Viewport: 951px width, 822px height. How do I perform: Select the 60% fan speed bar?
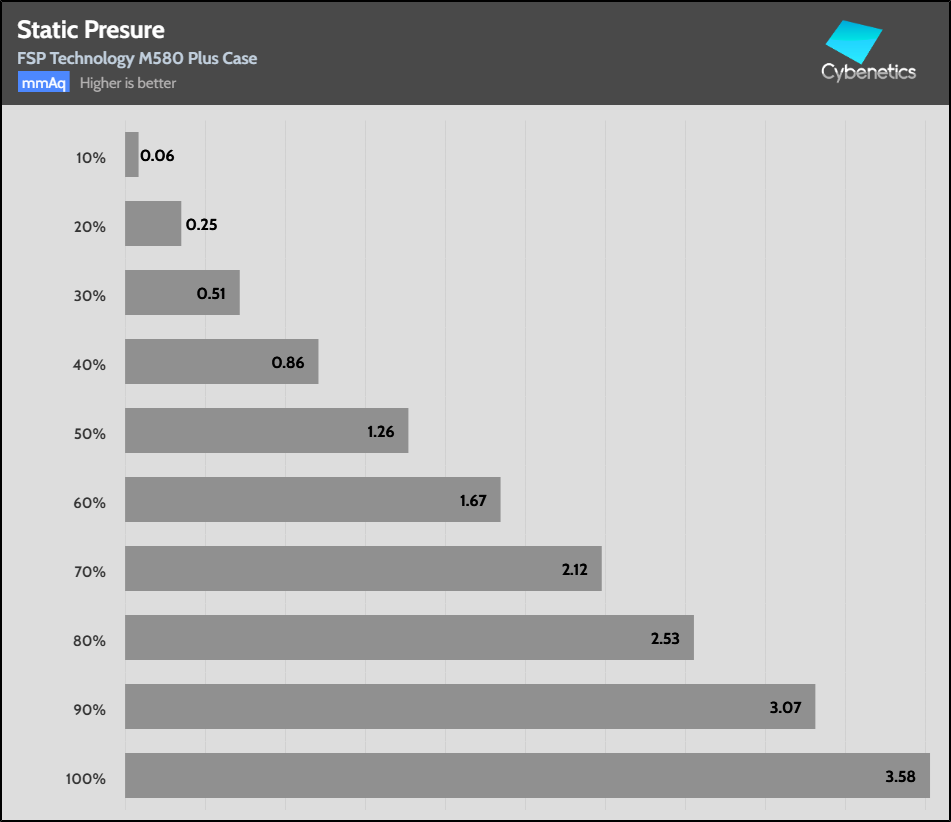click(312, 500)
